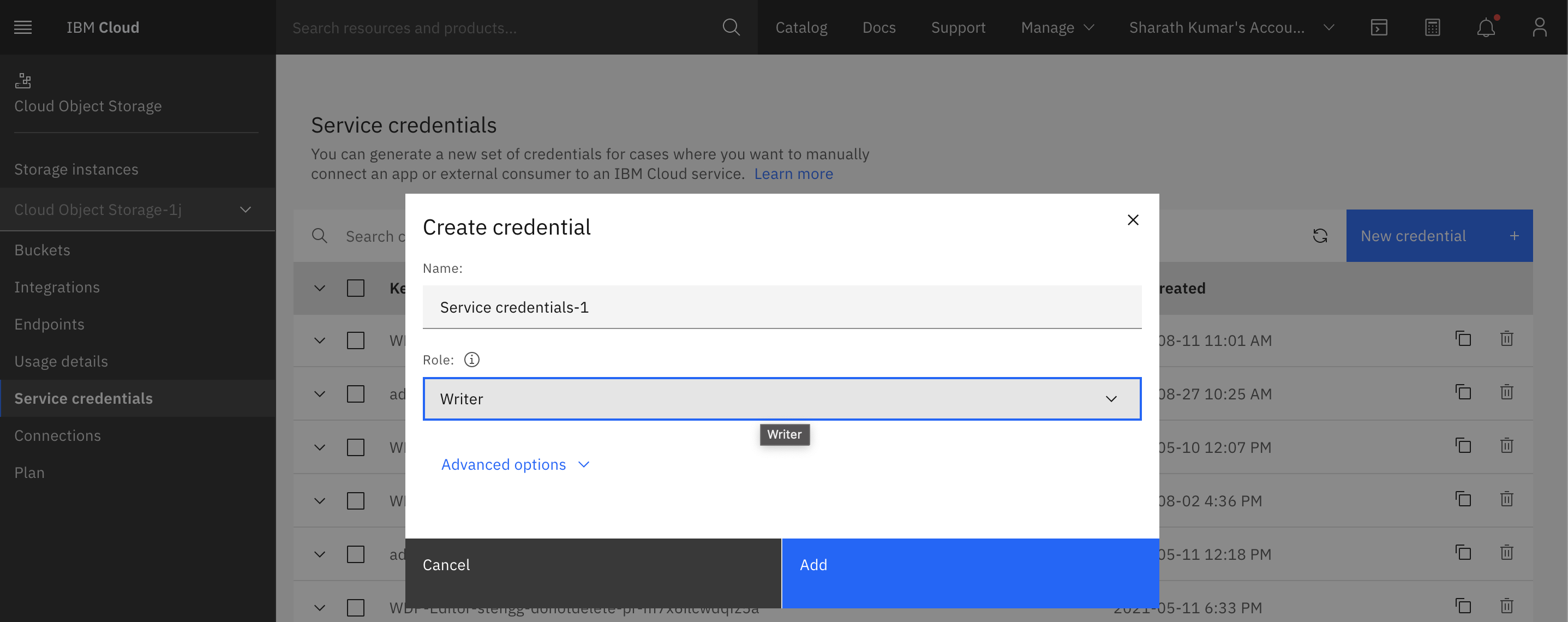Open the Sharath Kumar's Account switcher
1568x622 pixels.
[x=1232, y=27]
